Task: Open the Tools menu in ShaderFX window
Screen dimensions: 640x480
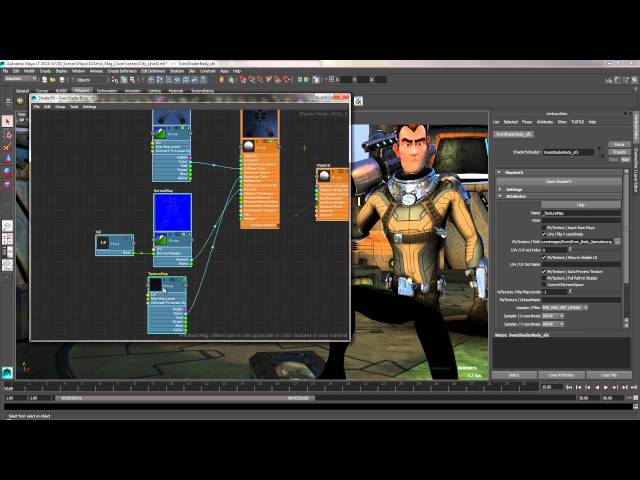Action: [x=74, y=107]
